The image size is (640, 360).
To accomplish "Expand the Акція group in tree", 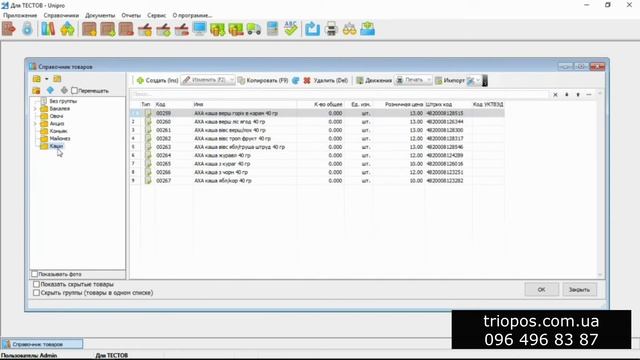I will (35, 124).
